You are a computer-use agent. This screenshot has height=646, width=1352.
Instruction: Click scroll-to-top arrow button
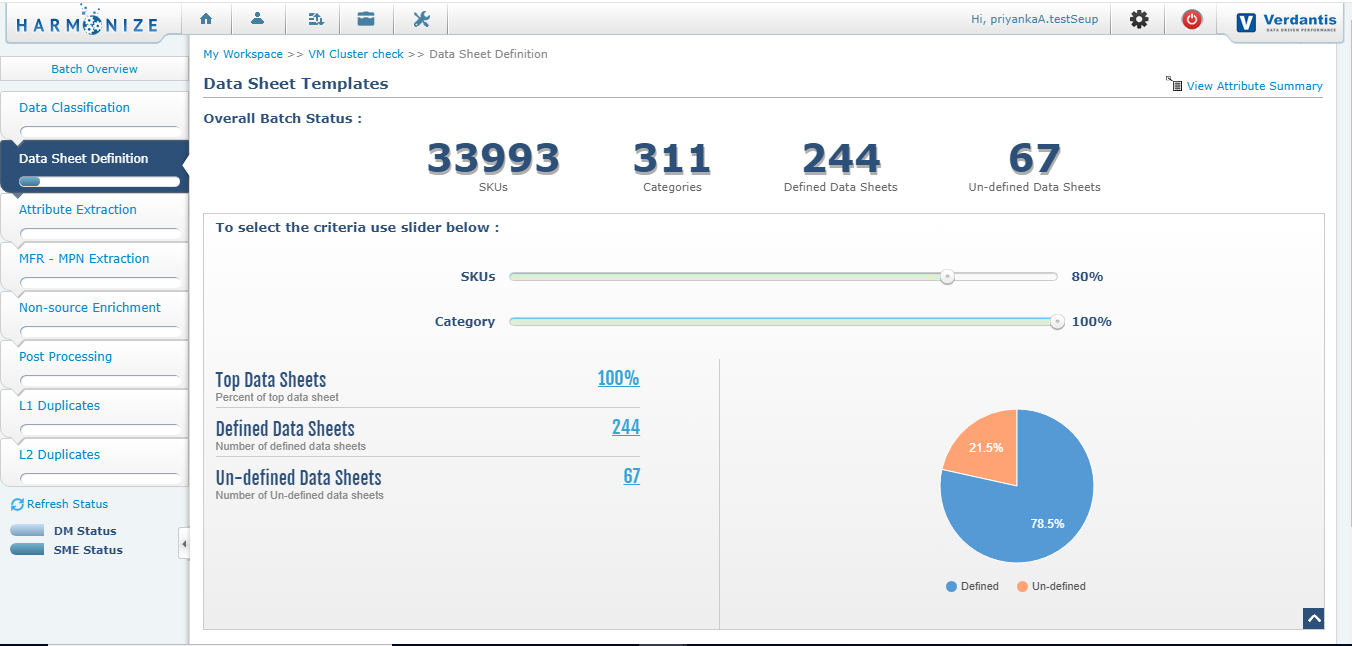tap(1314, 619)
